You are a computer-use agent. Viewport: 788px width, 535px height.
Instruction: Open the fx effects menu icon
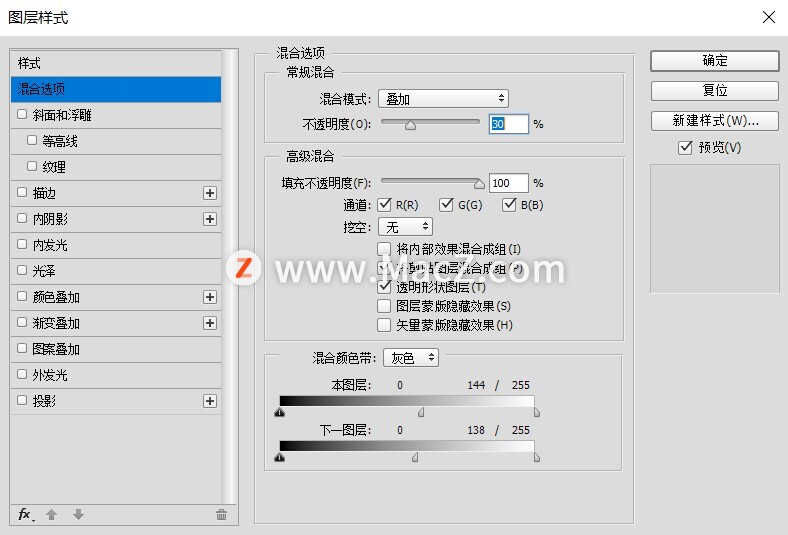tap(25, 514)
